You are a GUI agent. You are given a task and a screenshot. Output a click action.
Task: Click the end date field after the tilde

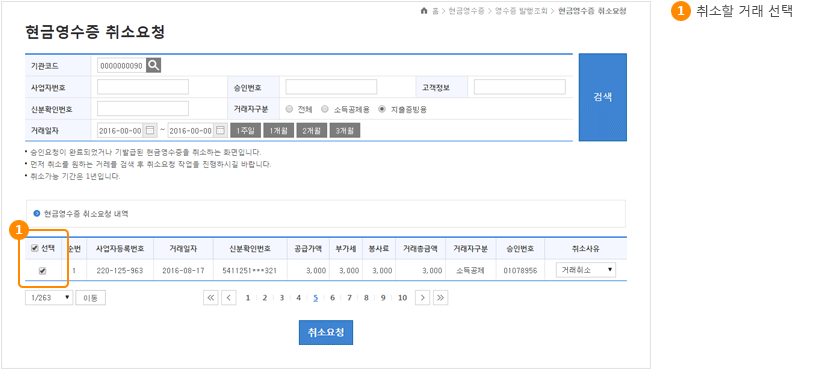pos(191,130)
